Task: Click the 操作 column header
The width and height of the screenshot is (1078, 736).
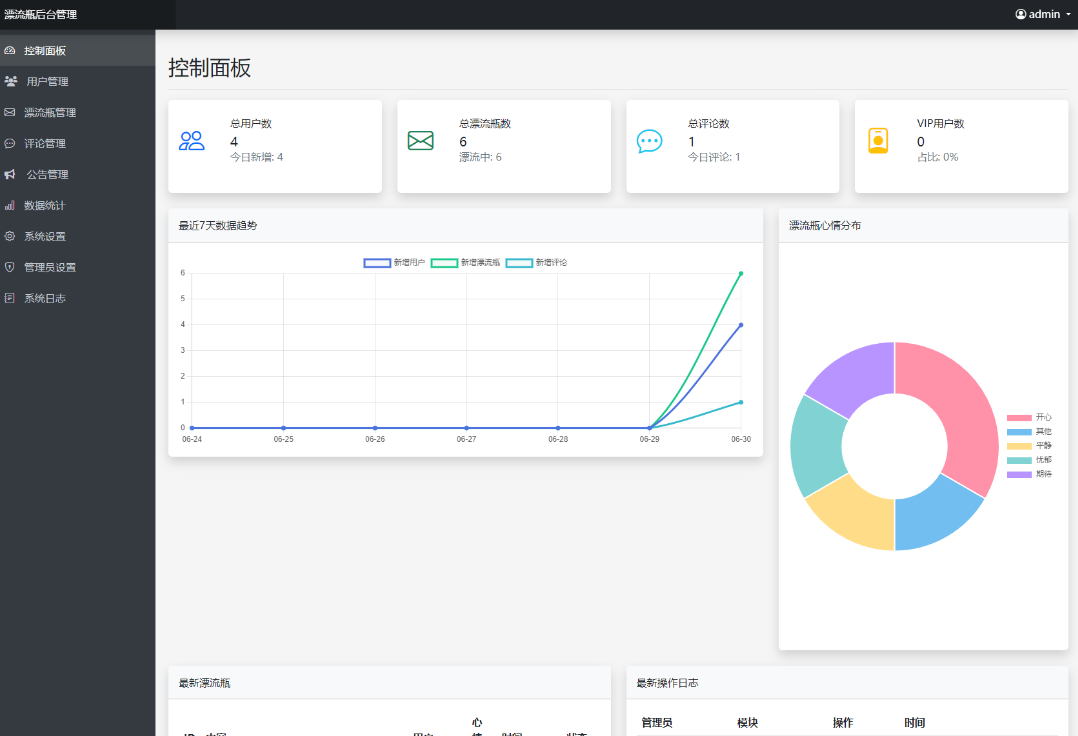Action: 843,723
